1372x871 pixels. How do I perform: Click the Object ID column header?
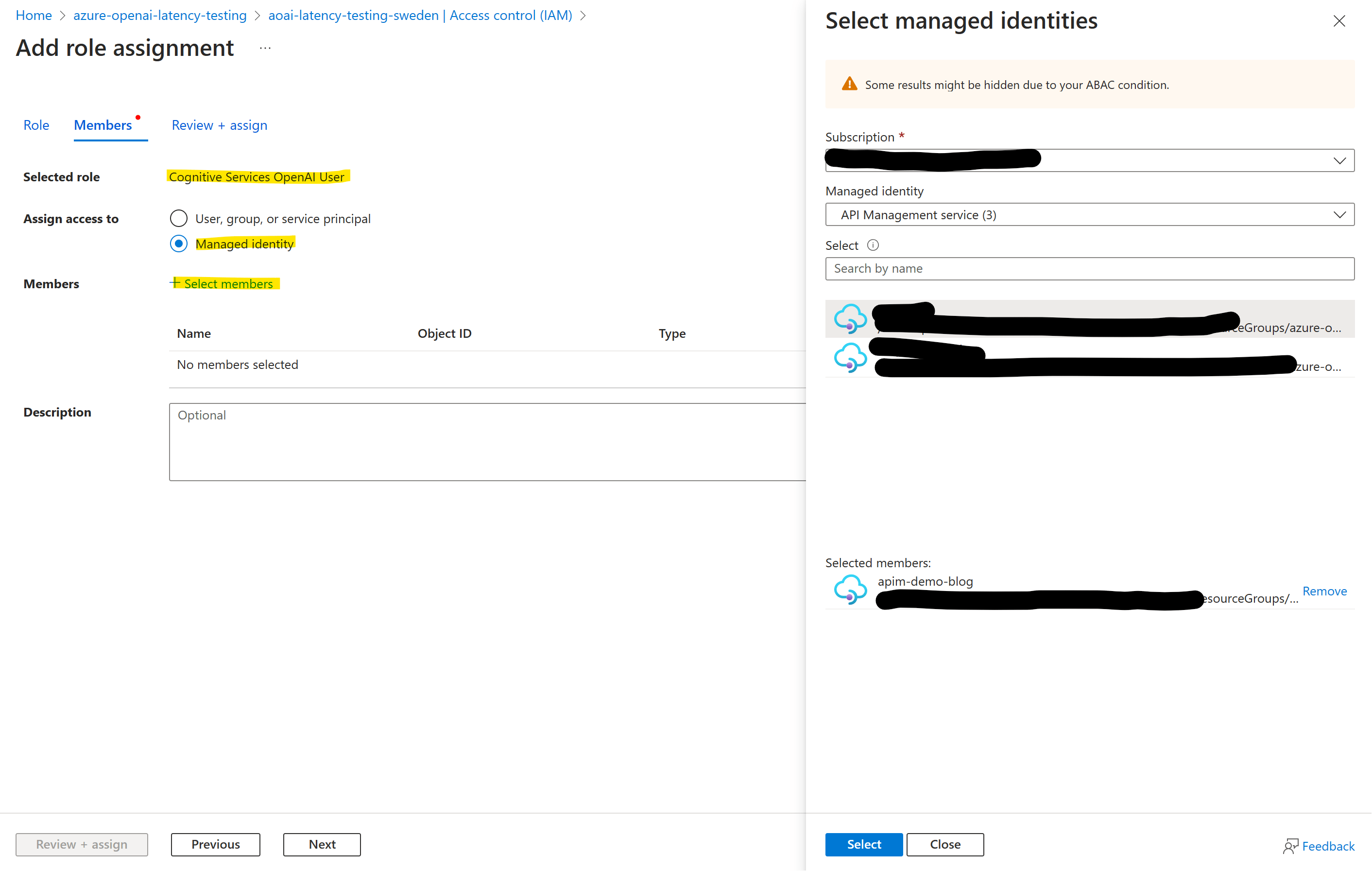pos(445,333)
